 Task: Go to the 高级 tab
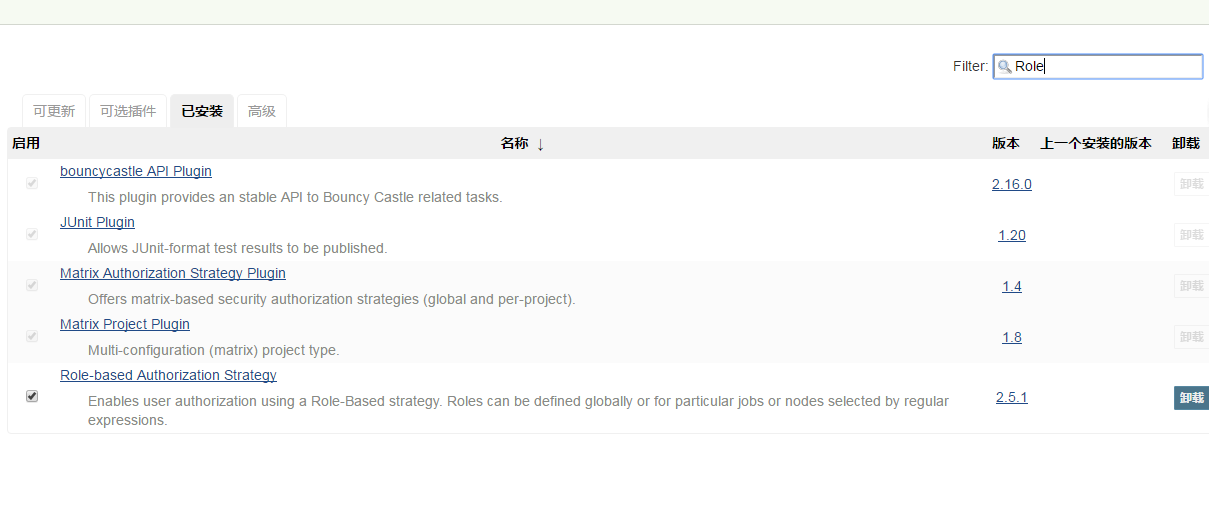click(262, 111)
